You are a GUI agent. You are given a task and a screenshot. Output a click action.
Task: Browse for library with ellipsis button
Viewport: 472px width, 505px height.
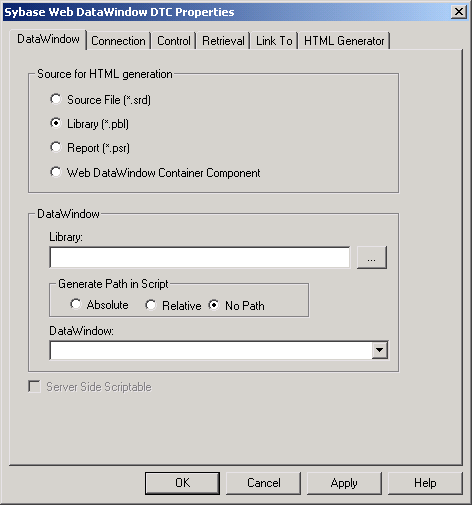pos(372,257)
